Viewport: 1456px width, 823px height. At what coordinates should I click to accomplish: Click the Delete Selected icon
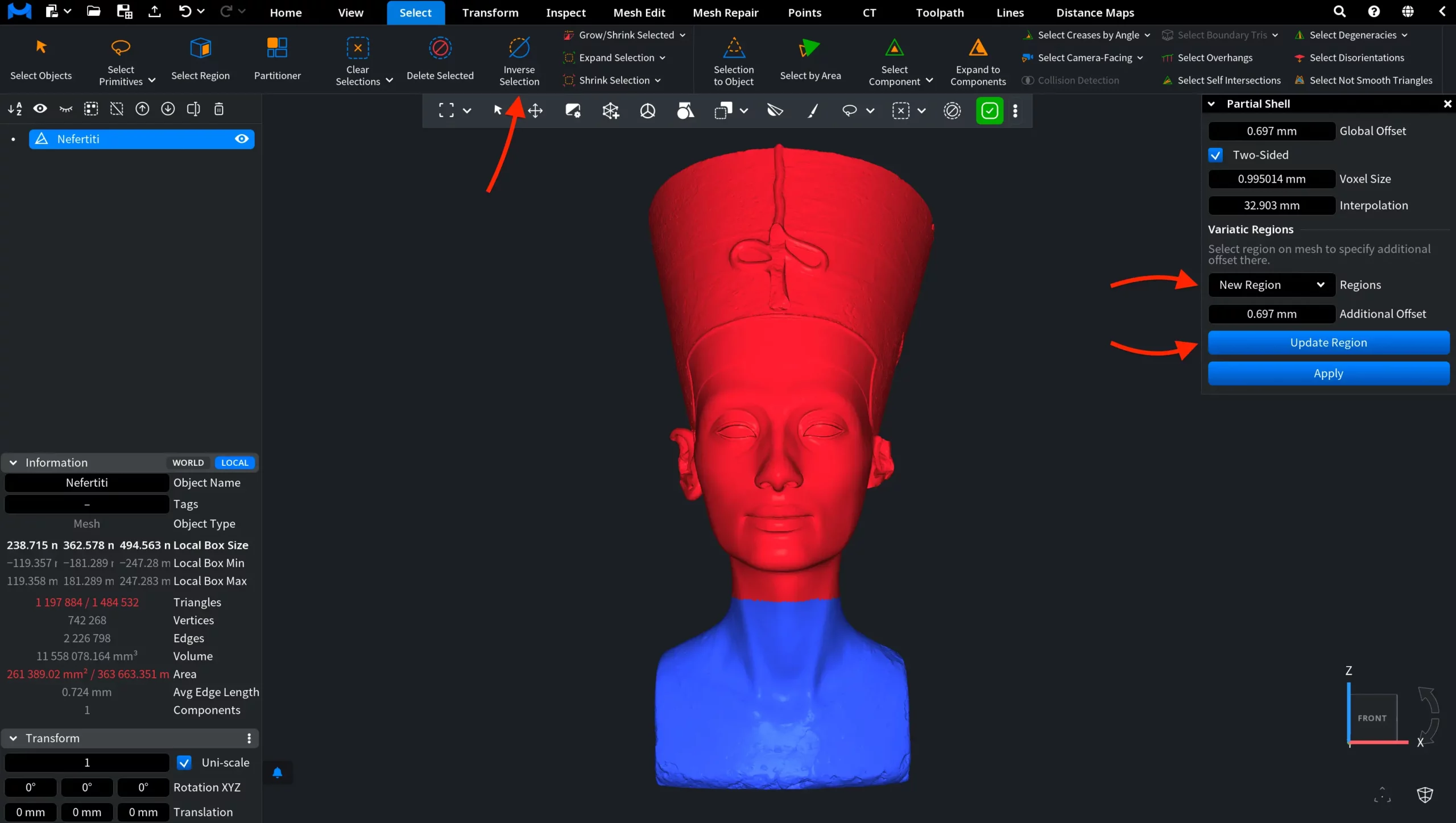(440, 48)
